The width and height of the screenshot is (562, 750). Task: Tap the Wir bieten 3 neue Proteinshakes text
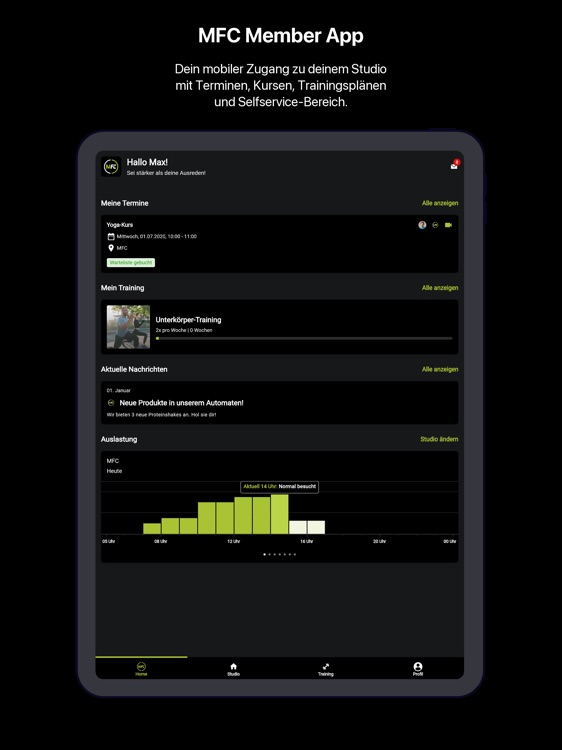(x=162, y=415)
